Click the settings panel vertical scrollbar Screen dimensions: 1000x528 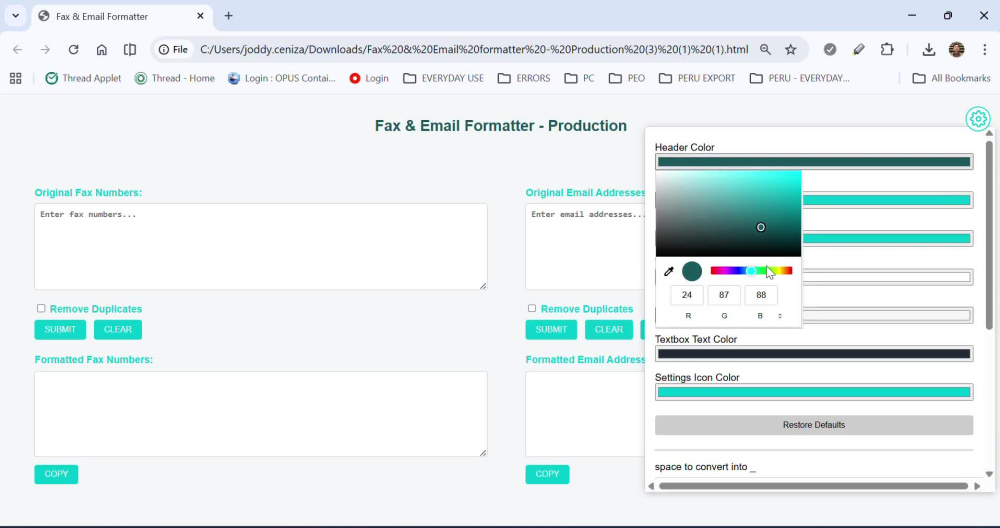(989, 235)
